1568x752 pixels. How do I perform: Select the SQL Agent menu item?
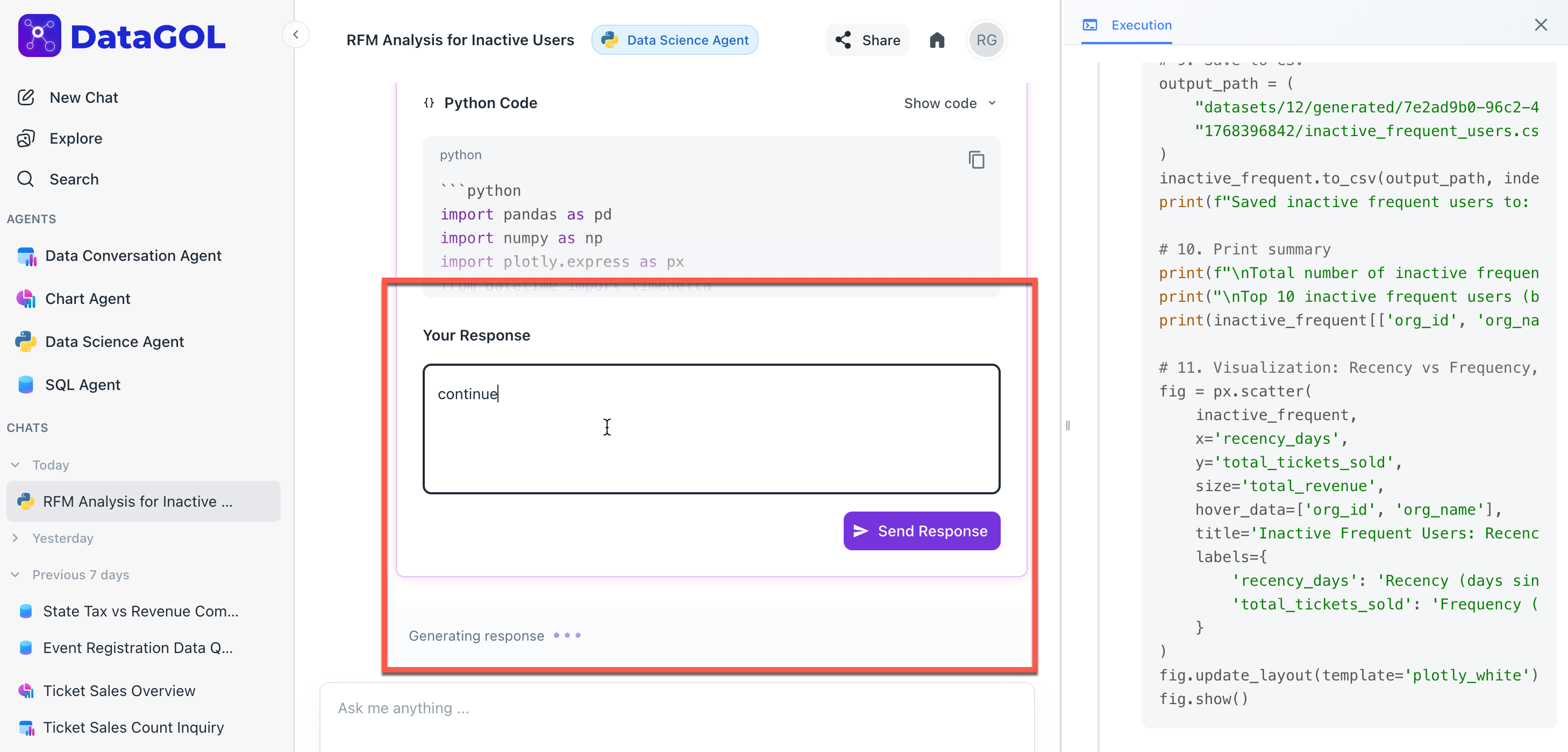[x=82, y=385]
